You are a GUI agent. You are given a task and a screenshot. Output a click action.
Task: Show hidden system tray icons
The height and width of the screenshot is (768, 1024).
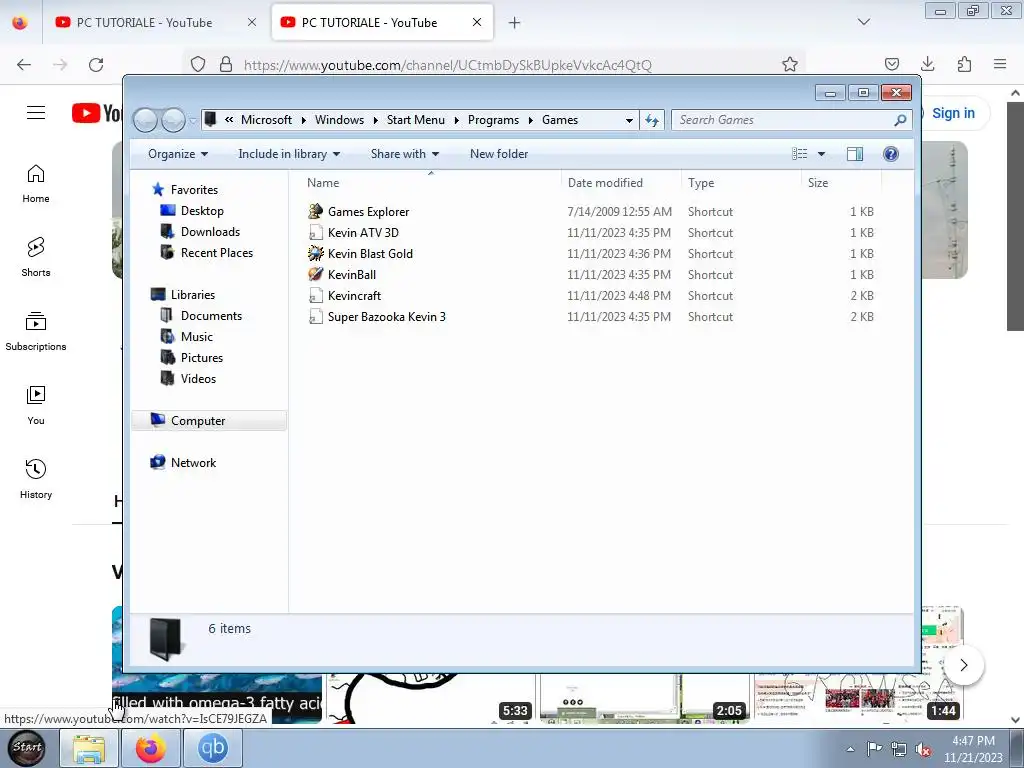coord(850,750)
